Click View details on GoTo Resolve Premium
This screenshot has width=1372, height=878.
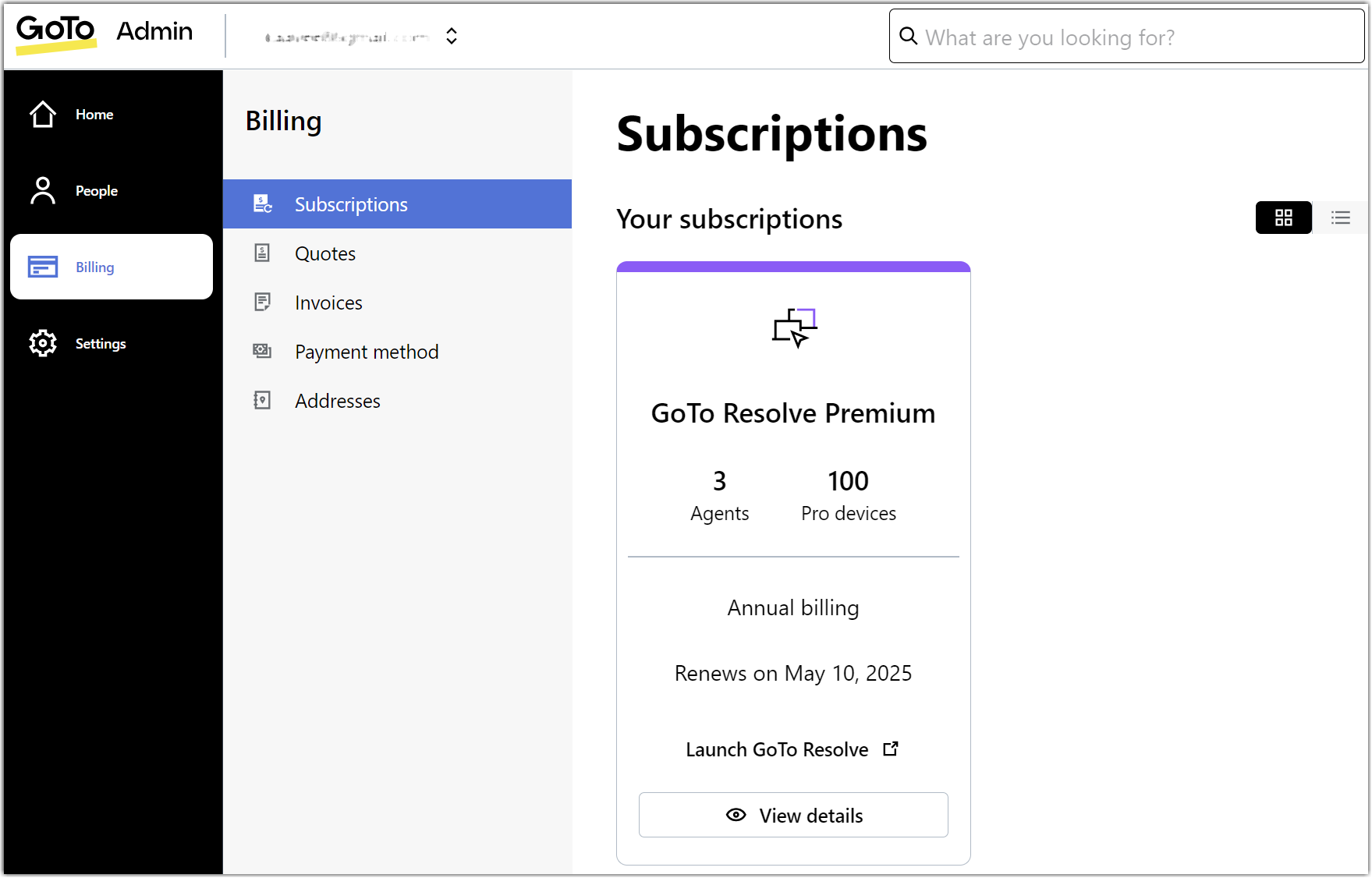tap(793, 815)
